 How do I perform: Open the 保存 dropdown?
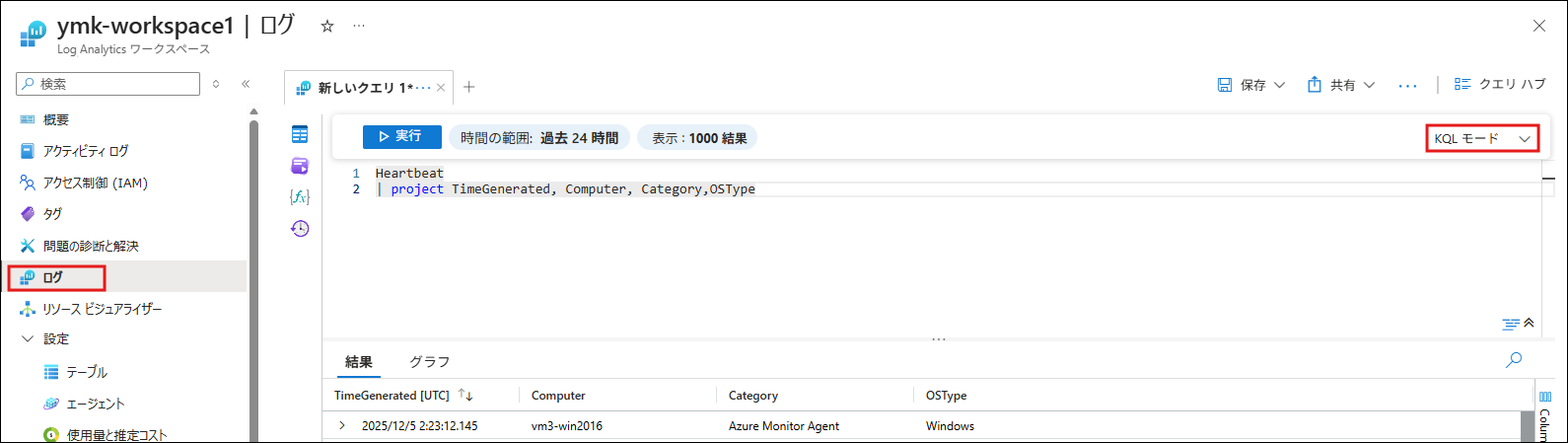[1251, 85]
